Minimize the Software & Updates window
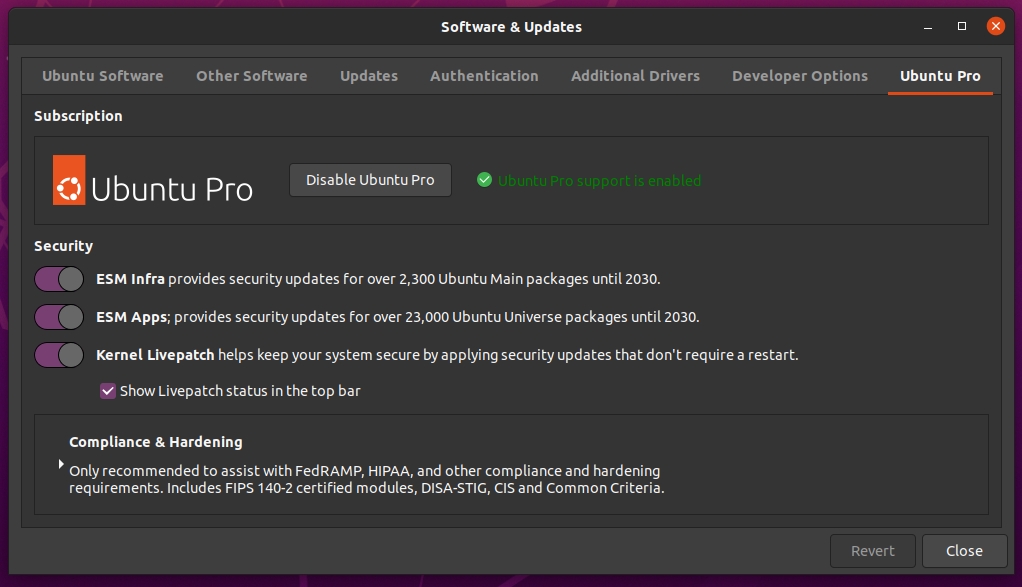1022x587 pixels. coord(929,27)
